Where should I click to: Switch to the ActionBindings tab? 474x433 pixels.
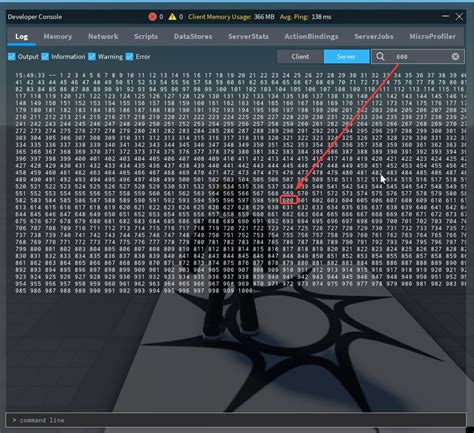point(311,37)
